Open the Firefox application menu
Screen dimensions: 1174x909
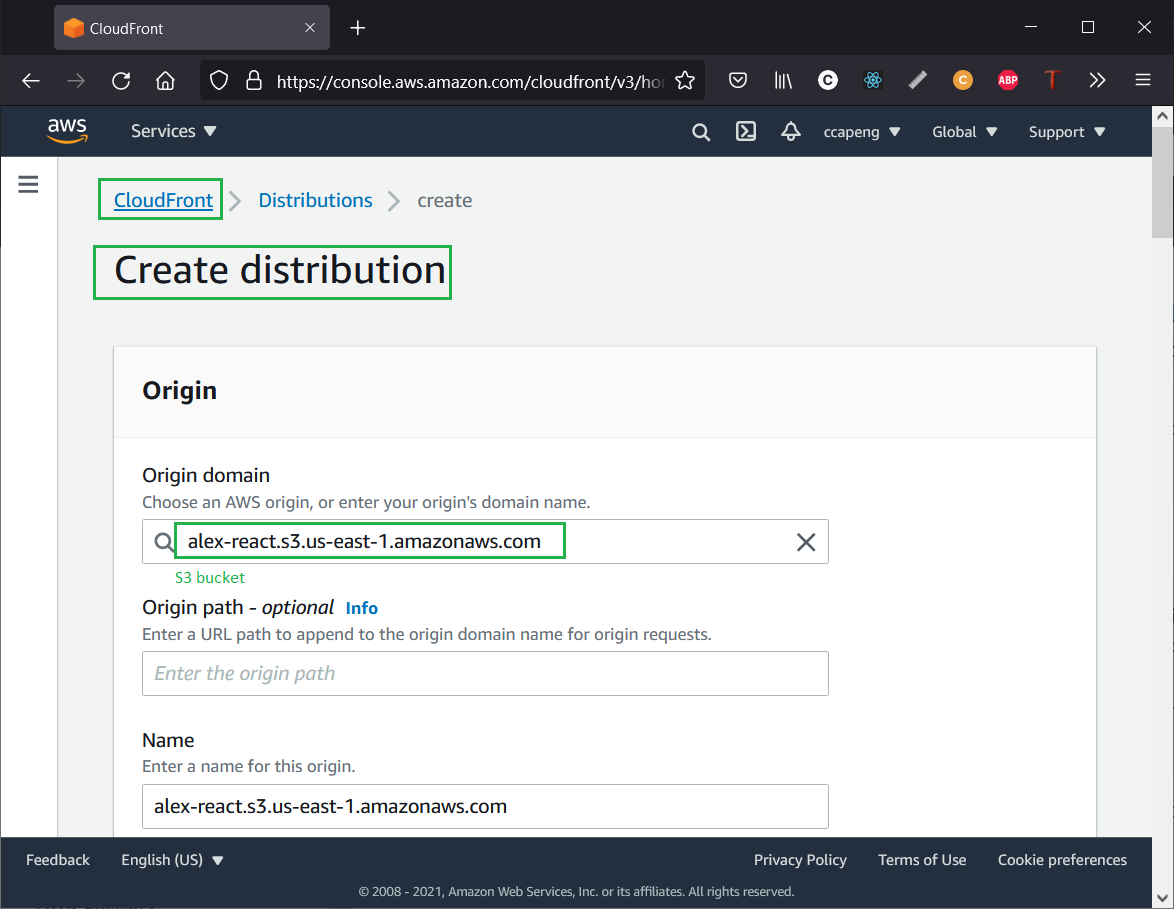1143,80
